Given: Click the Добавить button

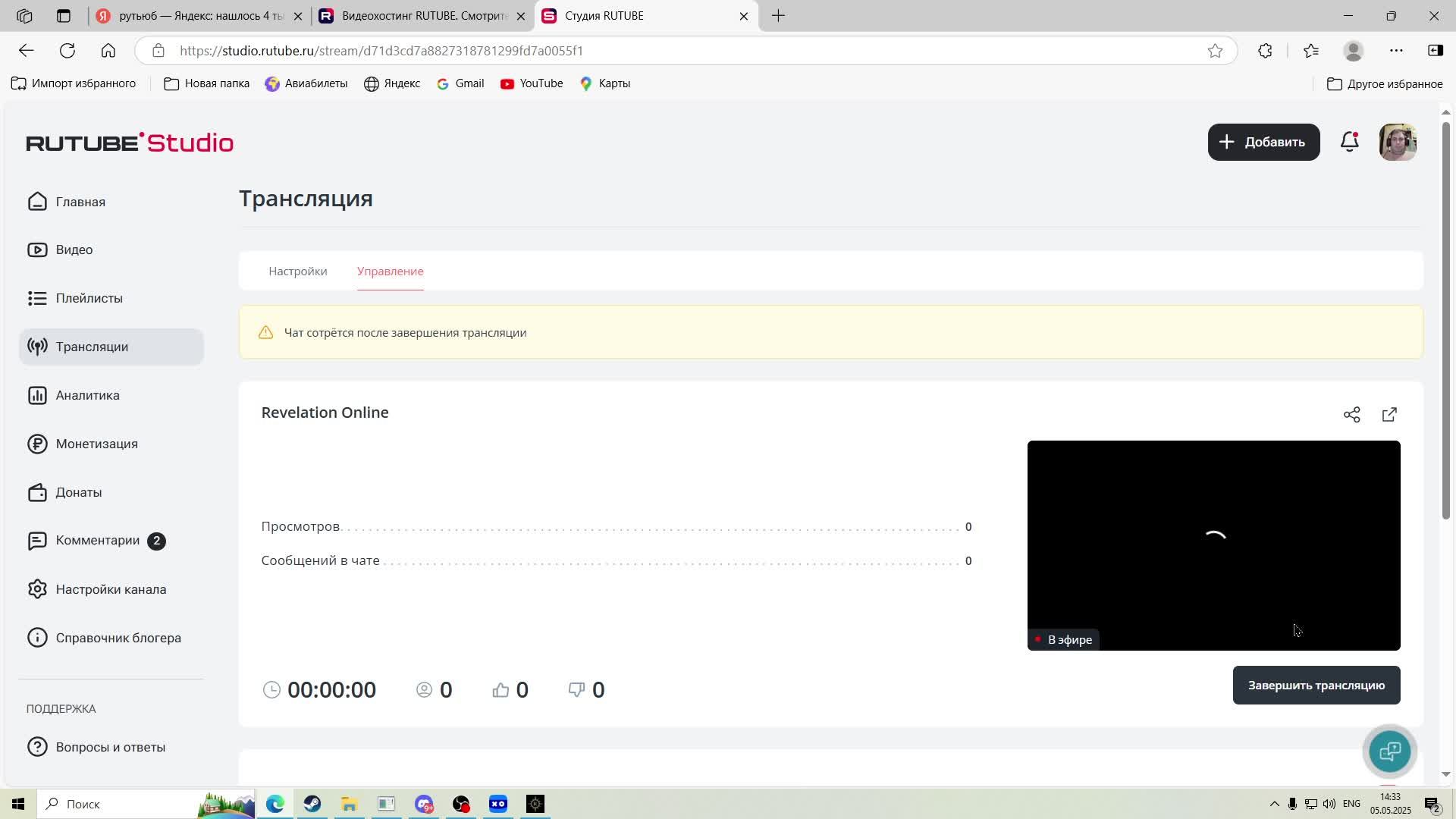Looking at the screenshot, I should tap(1263, 142).
